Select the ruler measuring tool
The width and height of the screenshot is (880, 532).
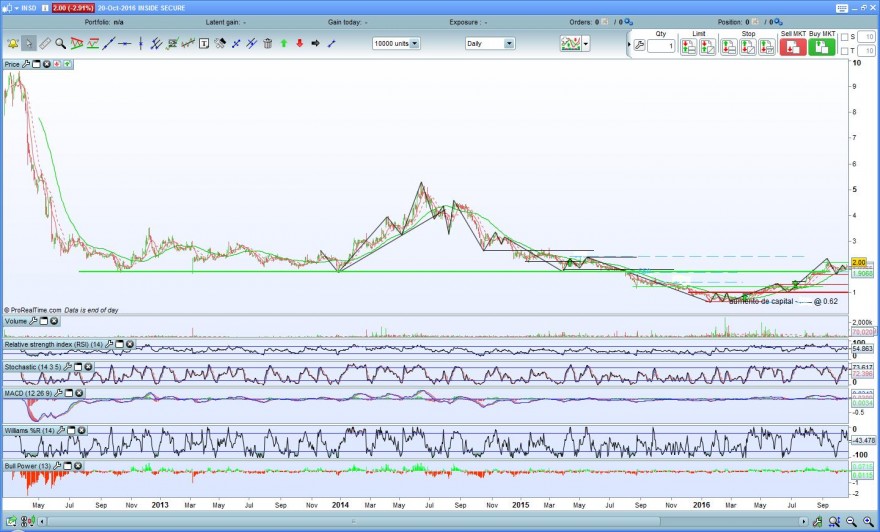tap(45, 43)
